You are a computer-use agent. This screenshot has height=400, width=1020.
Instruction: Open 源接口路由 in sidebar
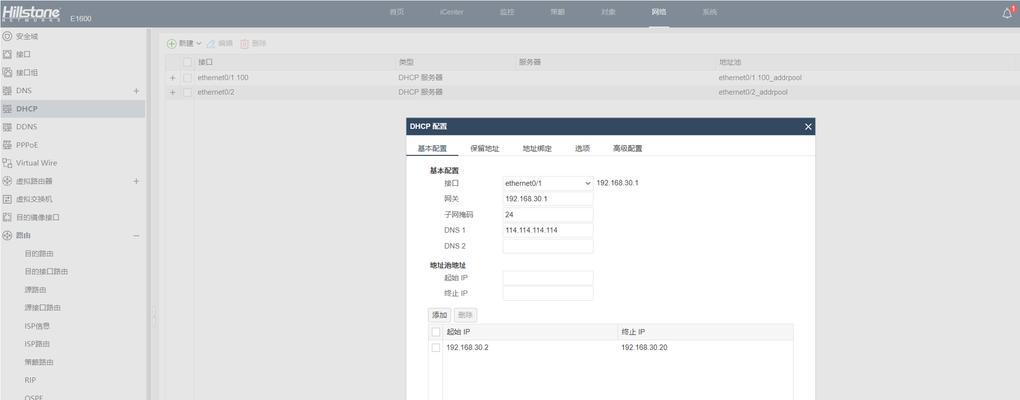[43, 308]
